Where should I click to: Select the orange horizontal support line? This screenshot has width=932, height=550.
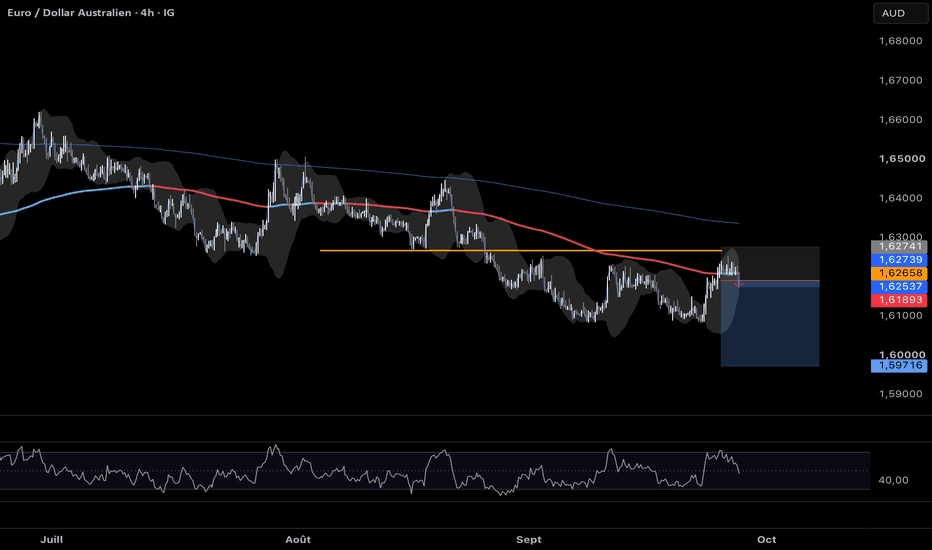(520, 251)
